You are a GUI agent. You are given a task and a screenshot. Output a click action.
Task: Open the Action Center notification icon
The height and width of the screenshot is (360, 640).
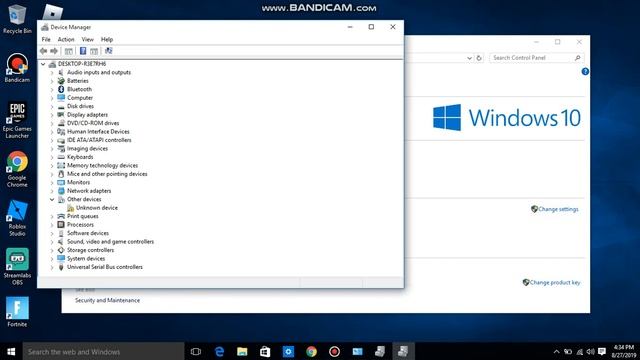(602, 351)
